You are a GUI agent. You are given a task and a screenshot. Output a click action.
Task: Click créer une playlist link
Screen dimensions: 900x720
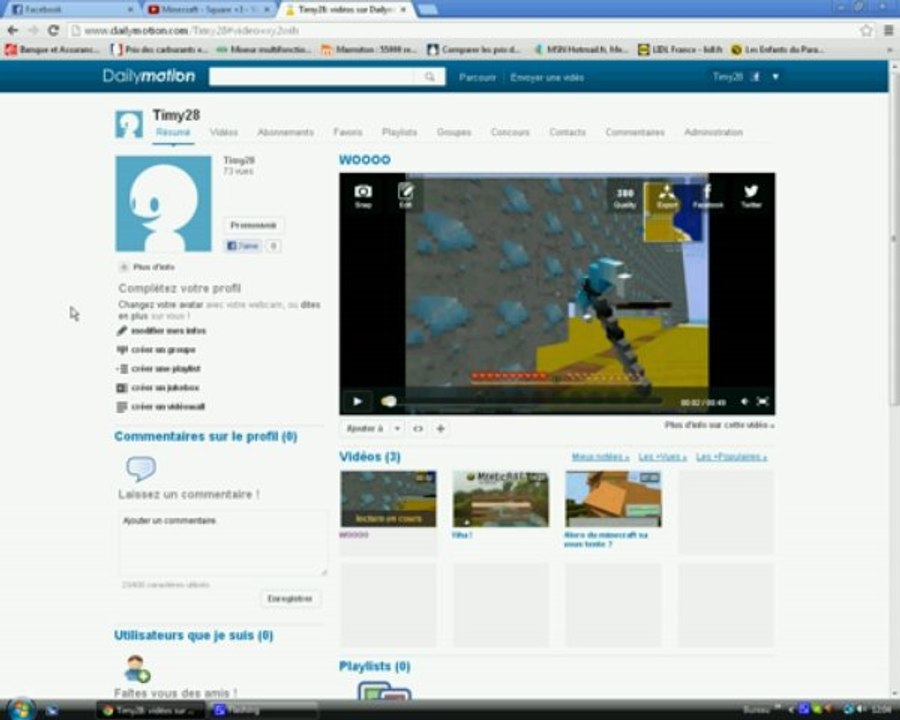158,369
